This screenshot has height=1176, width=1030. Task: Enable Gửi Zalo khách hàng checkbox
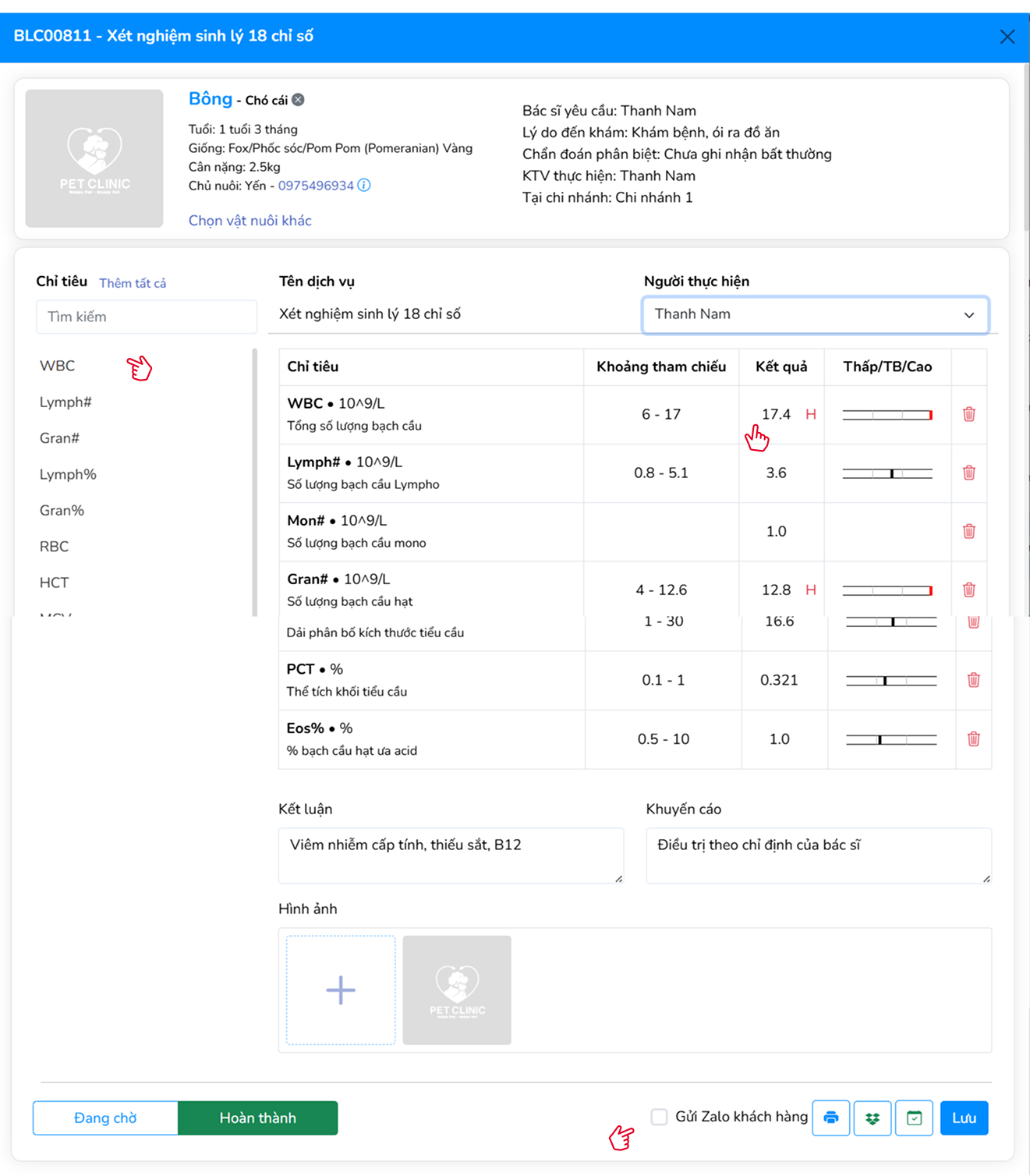tap(660, 1117)
